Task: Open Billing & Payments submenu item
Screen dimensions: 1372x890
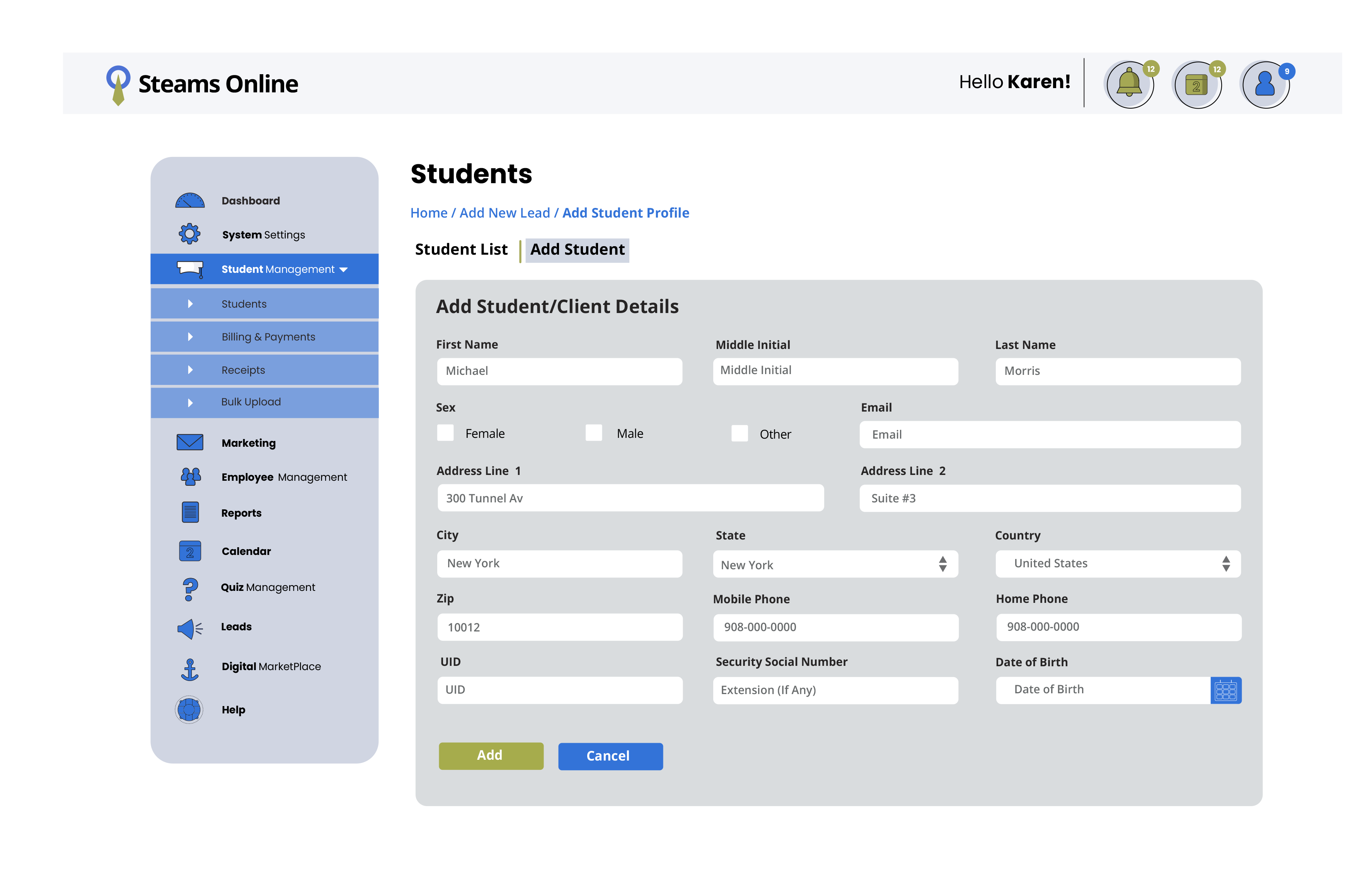Action: point(268,337)
